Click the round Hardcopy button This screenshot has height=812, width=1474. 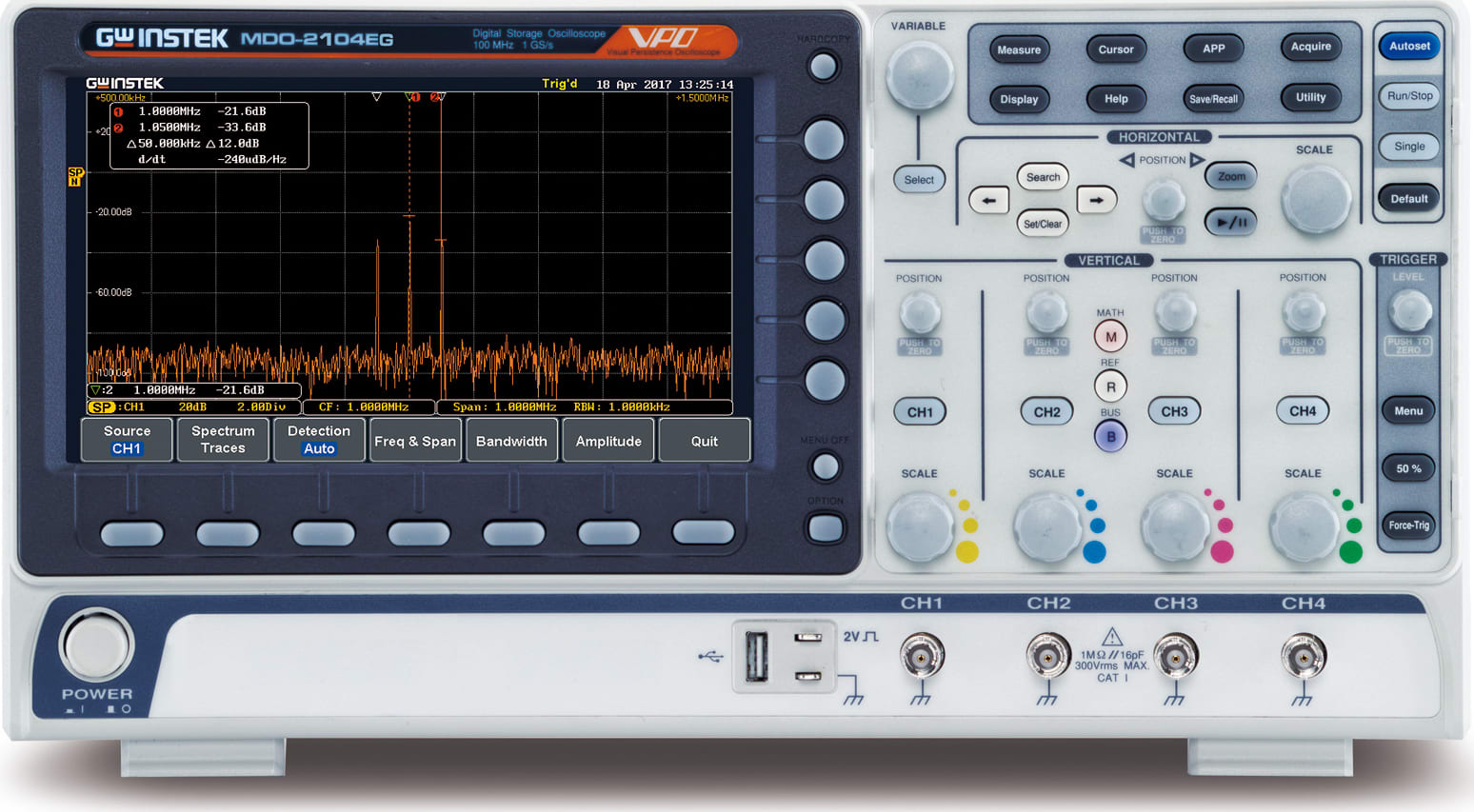click(x=824, y=67)
